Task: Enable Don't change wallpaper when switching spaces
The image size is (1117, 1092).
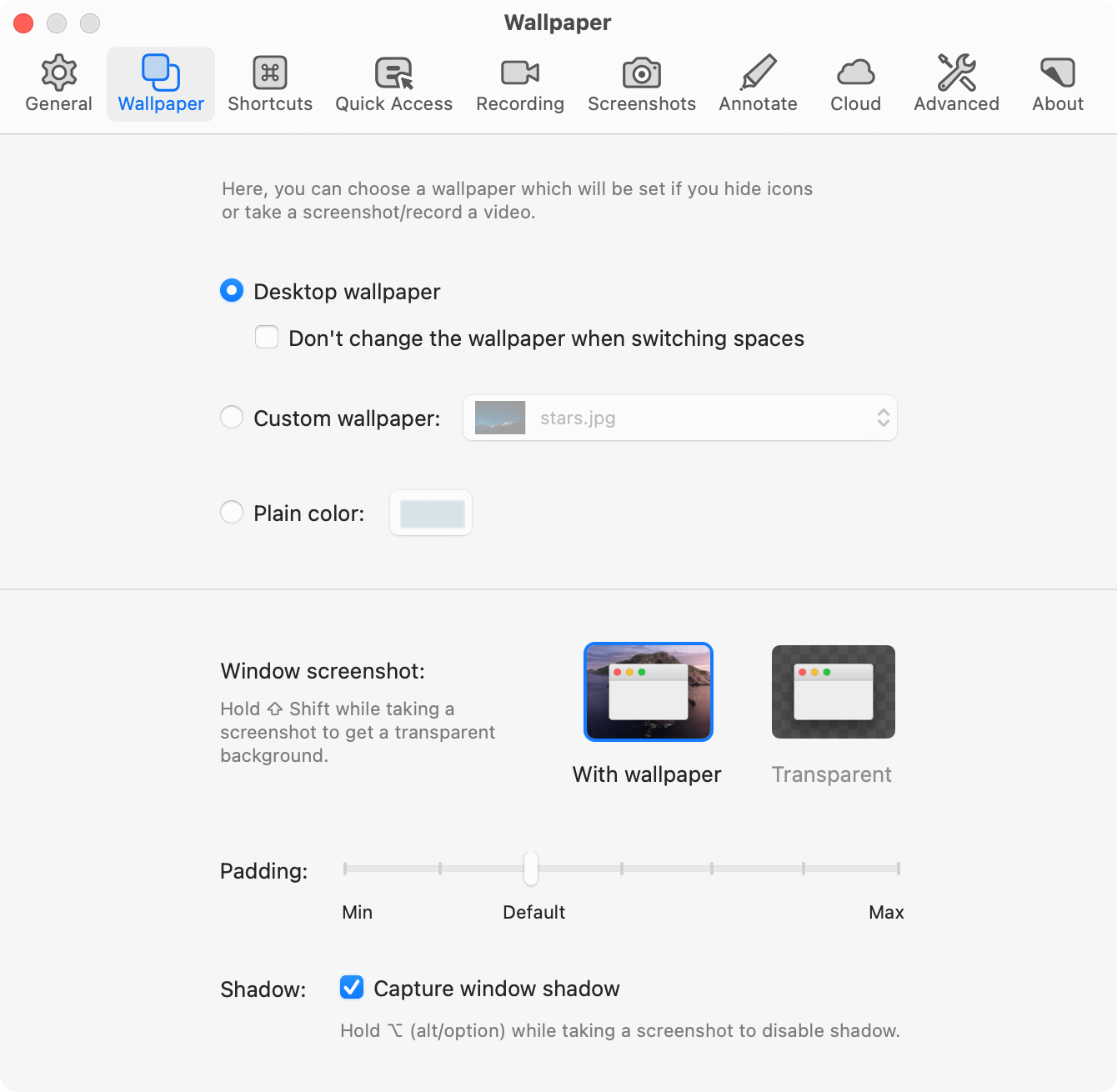Action: tap(267, 338)
